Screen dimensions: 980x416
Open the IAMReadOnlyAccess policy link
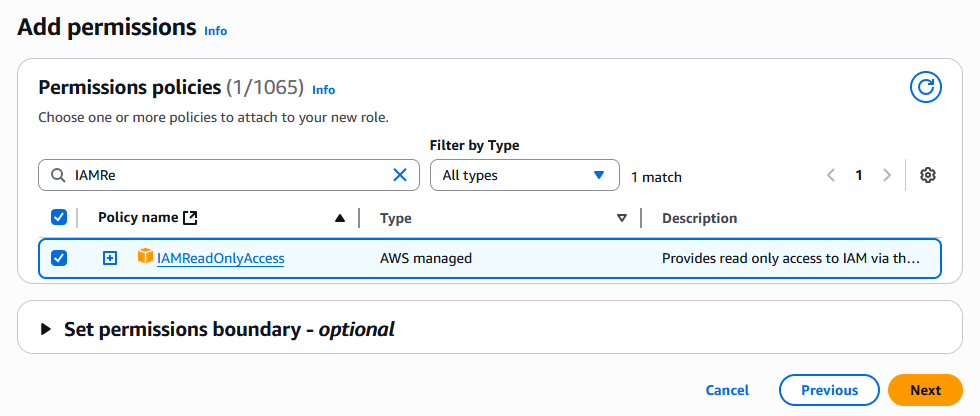coord(220,258)
